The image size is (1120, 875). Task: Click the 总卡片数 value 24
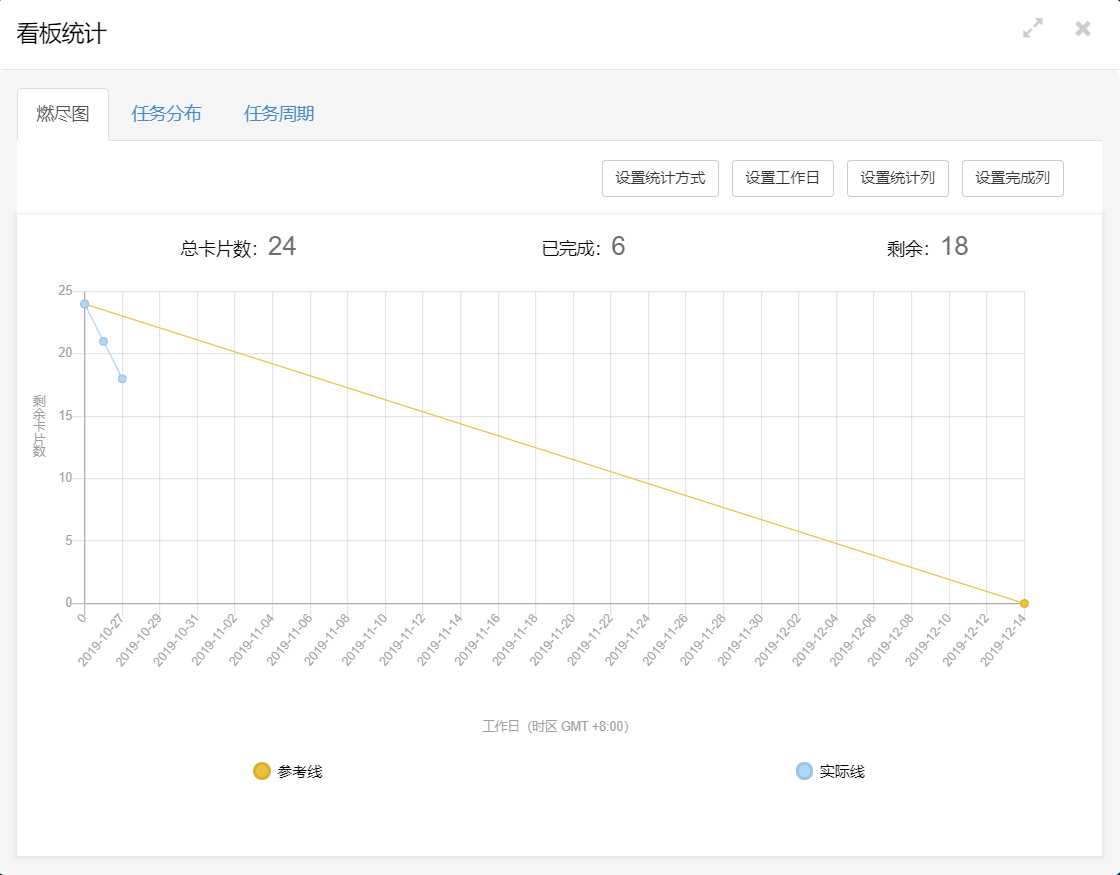[282, 247]
